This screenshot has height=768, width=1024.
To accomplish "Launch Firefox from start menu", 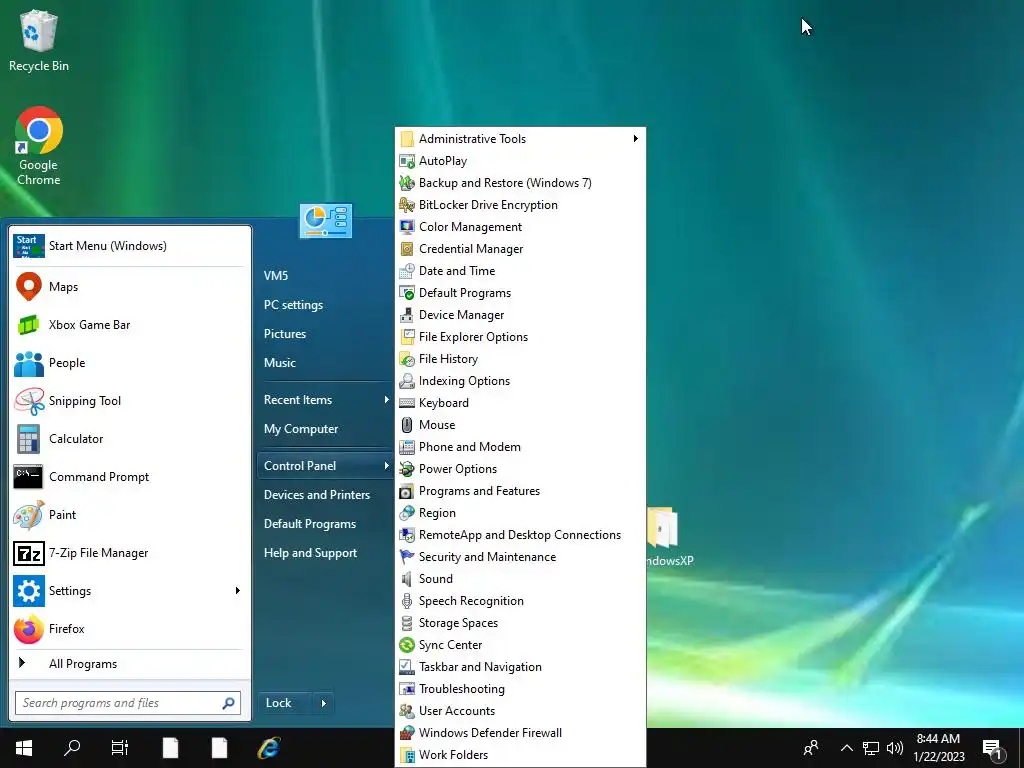I will [x=129, y=629].
